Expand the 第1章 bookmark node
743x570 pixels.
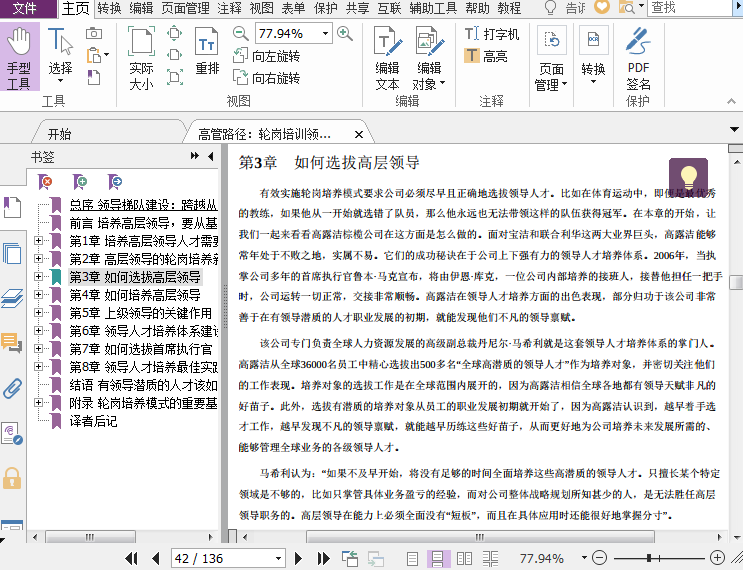tap(38, 241)
